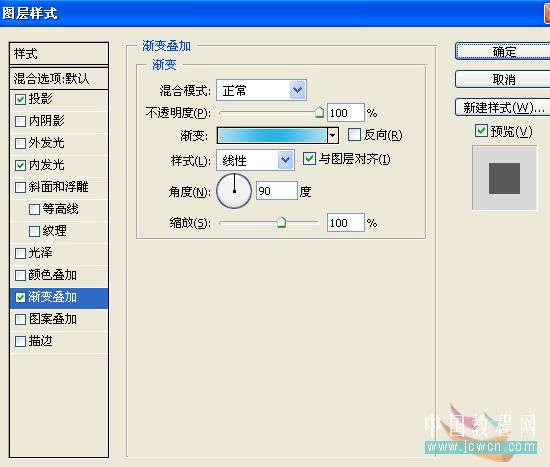Expand the 样式 linear style dropdown

pos(255,160)
